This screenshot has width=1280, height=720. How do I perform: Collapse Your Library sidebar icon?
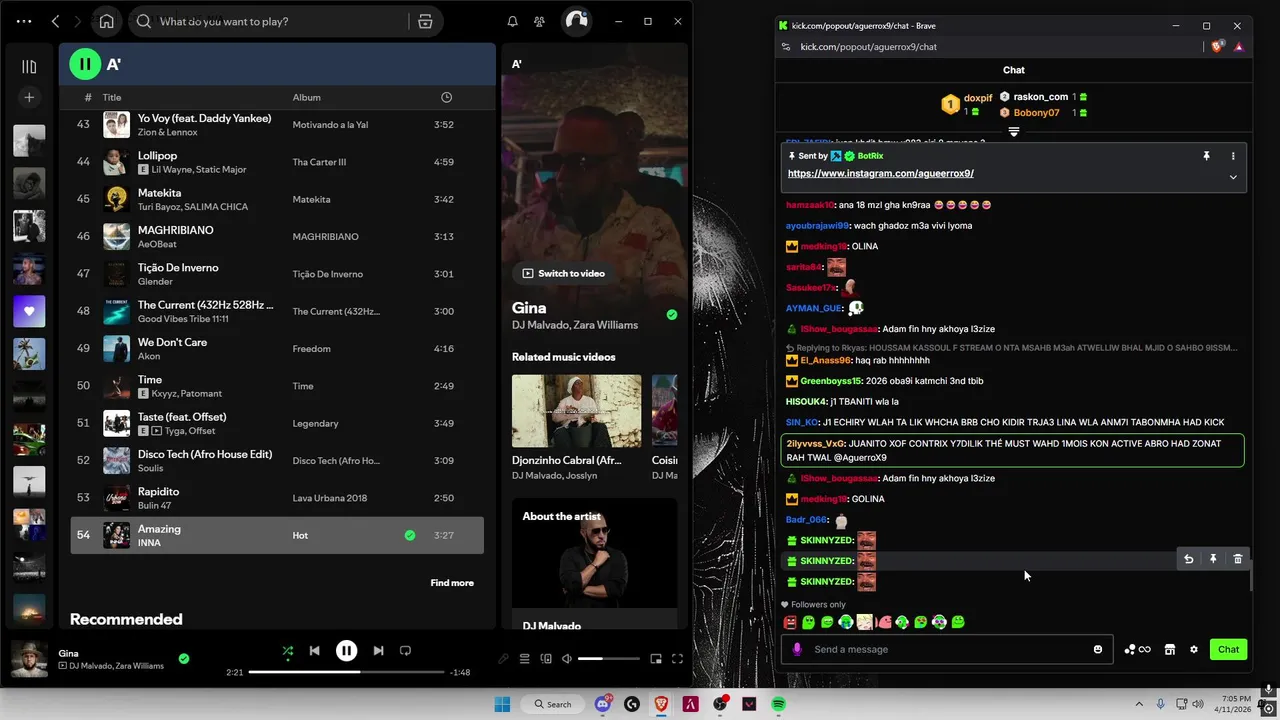tap(29, 66)
